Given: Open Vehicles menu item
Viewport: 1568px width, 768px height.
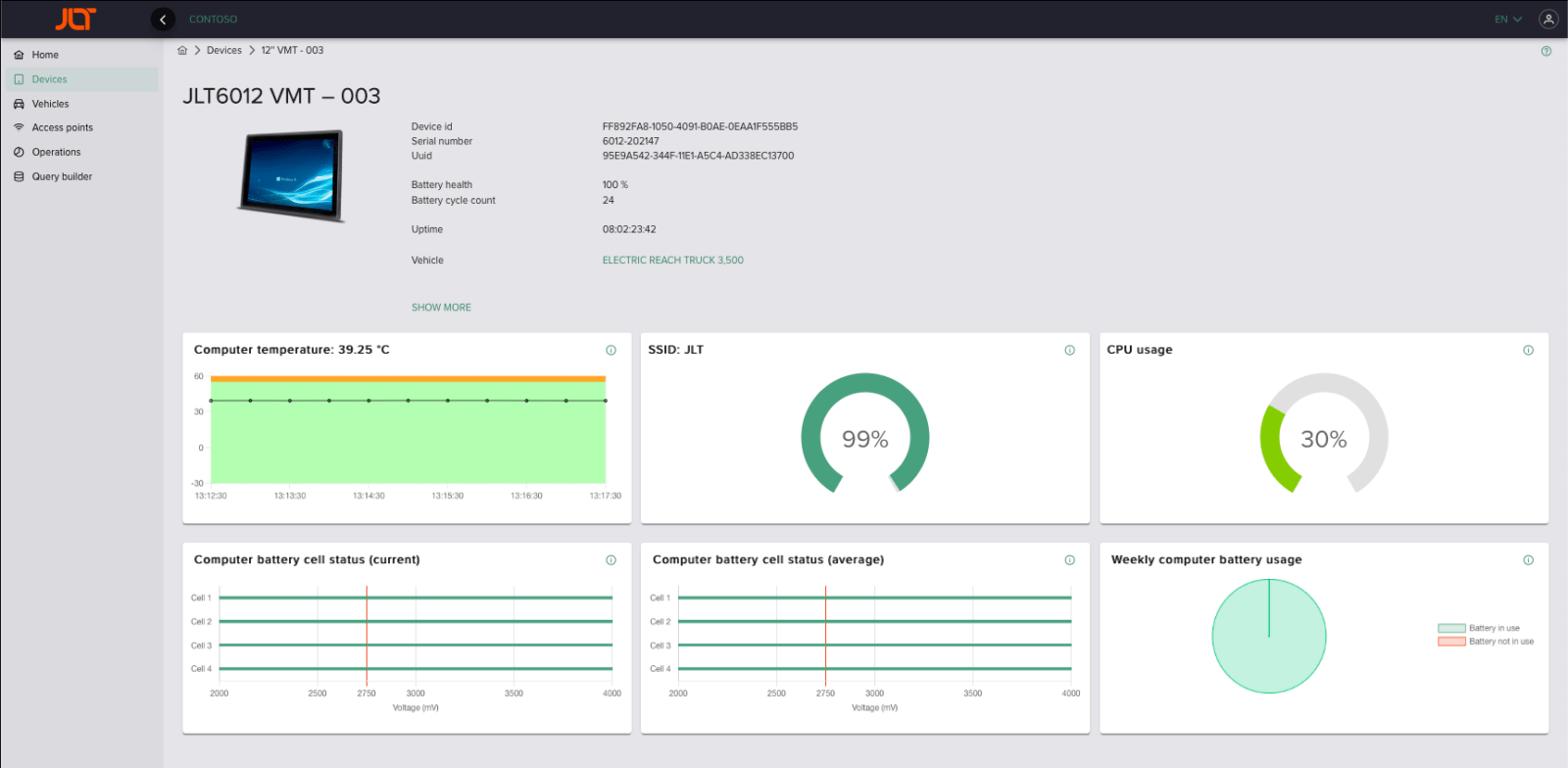Looking at the screenshot, I should pos(81,104).
